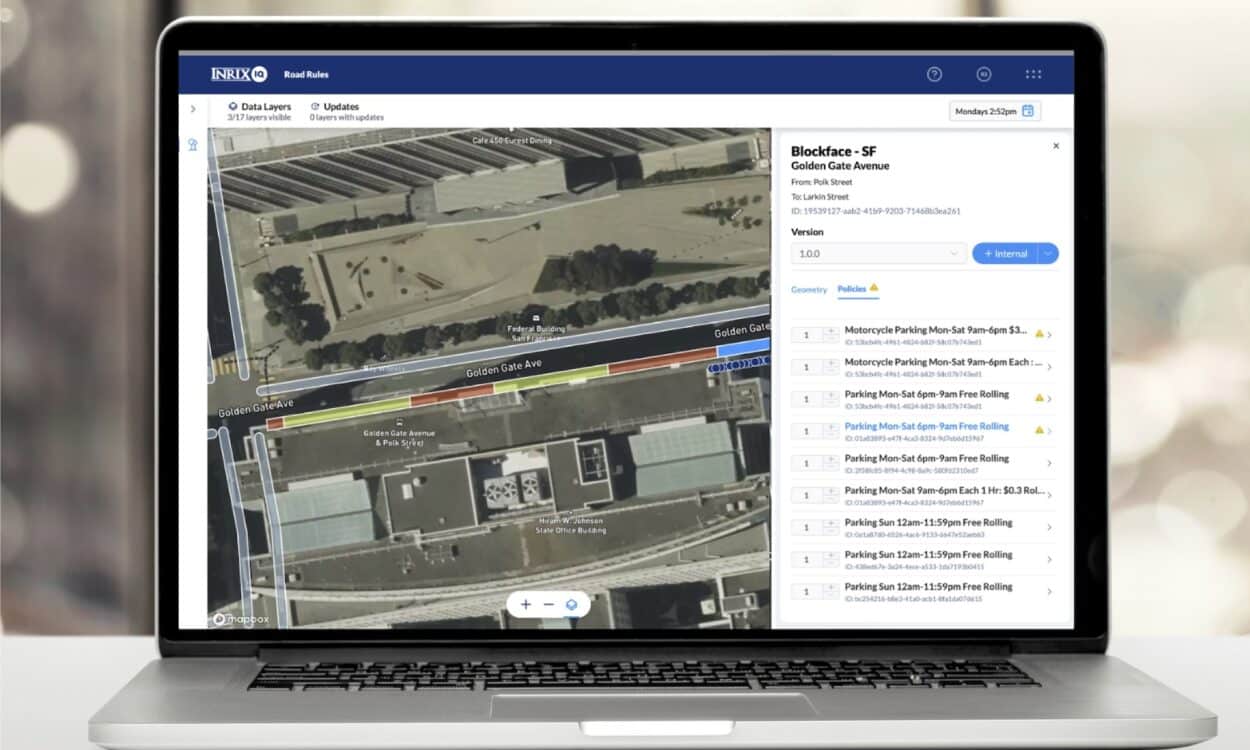Click the calendar icon beside Mondays 2:52pm
Screen dimensions: 1250x750
(x=1028, y=111)
